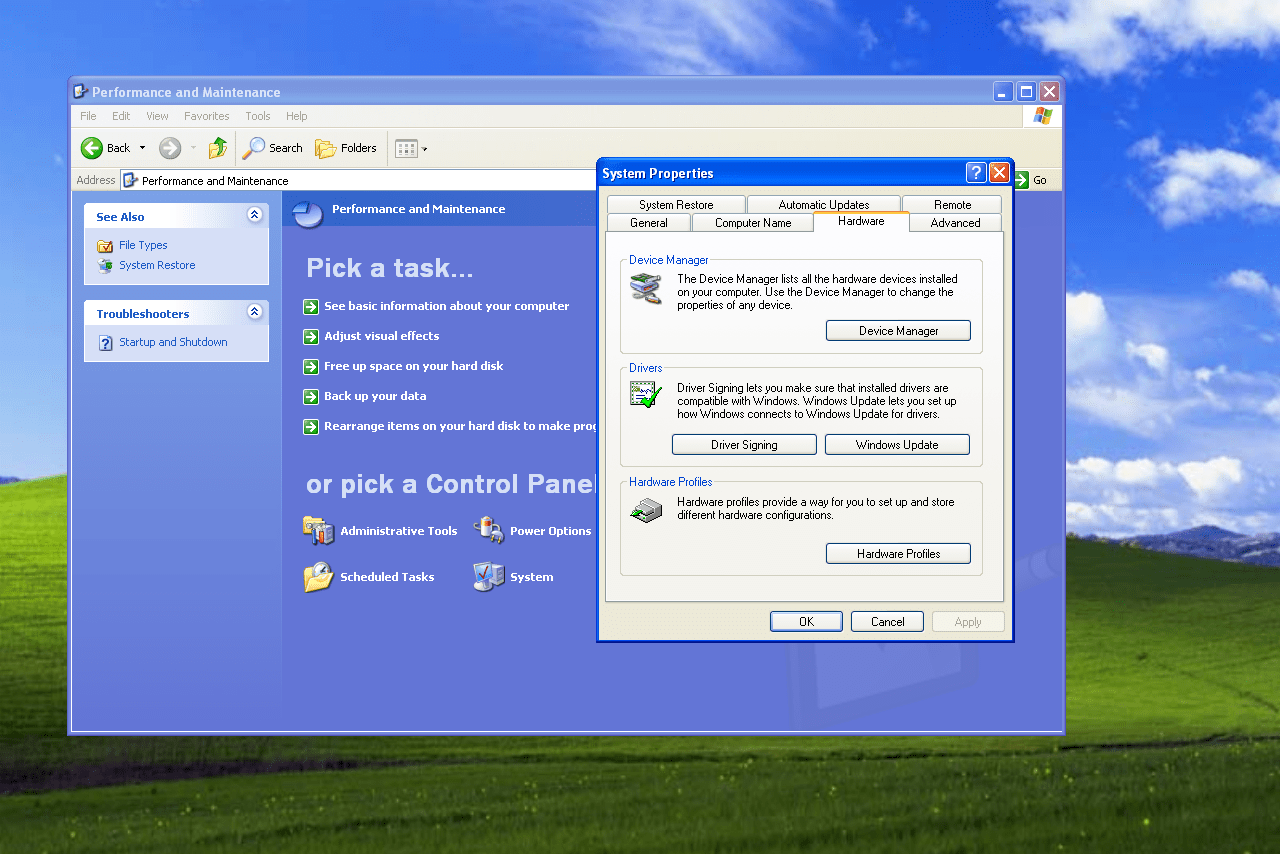Screen dimensions: 1280x854
Task: Click the System Properties title bar
Action: point(780,173)
